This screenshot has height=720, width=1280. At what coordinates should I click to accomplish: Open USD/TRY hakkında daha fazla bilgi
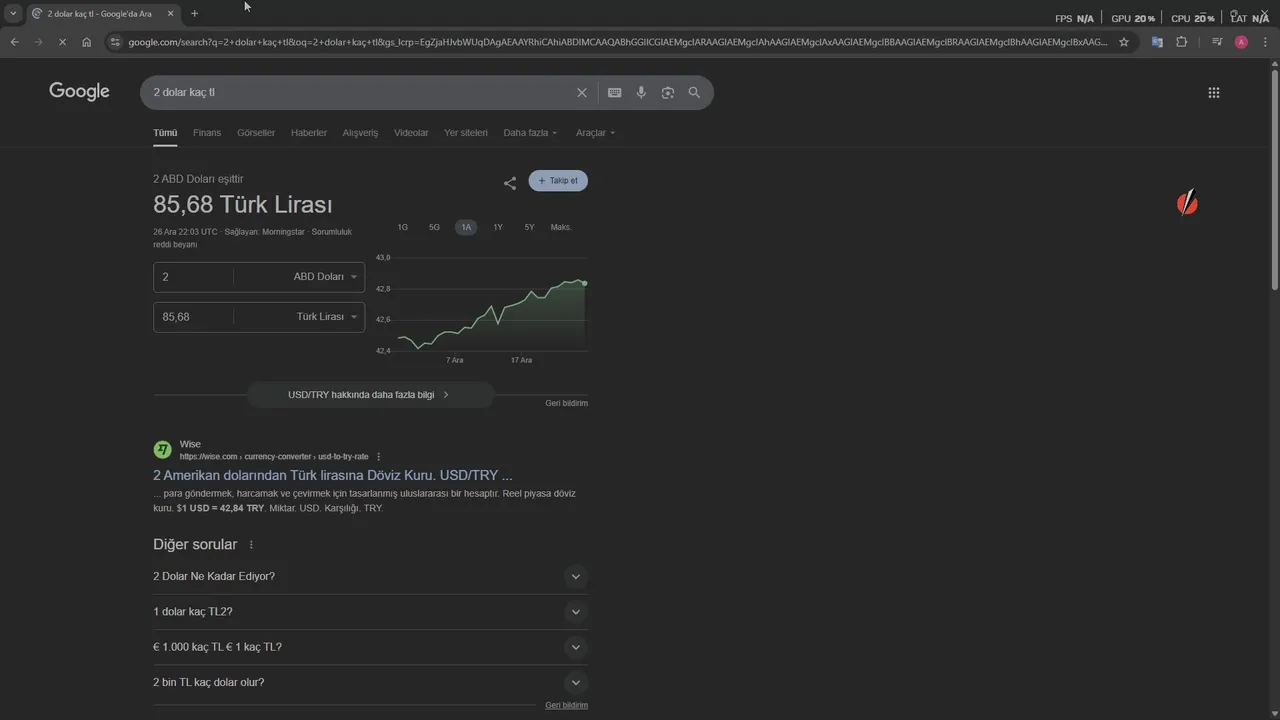click(x=370, y=395)
